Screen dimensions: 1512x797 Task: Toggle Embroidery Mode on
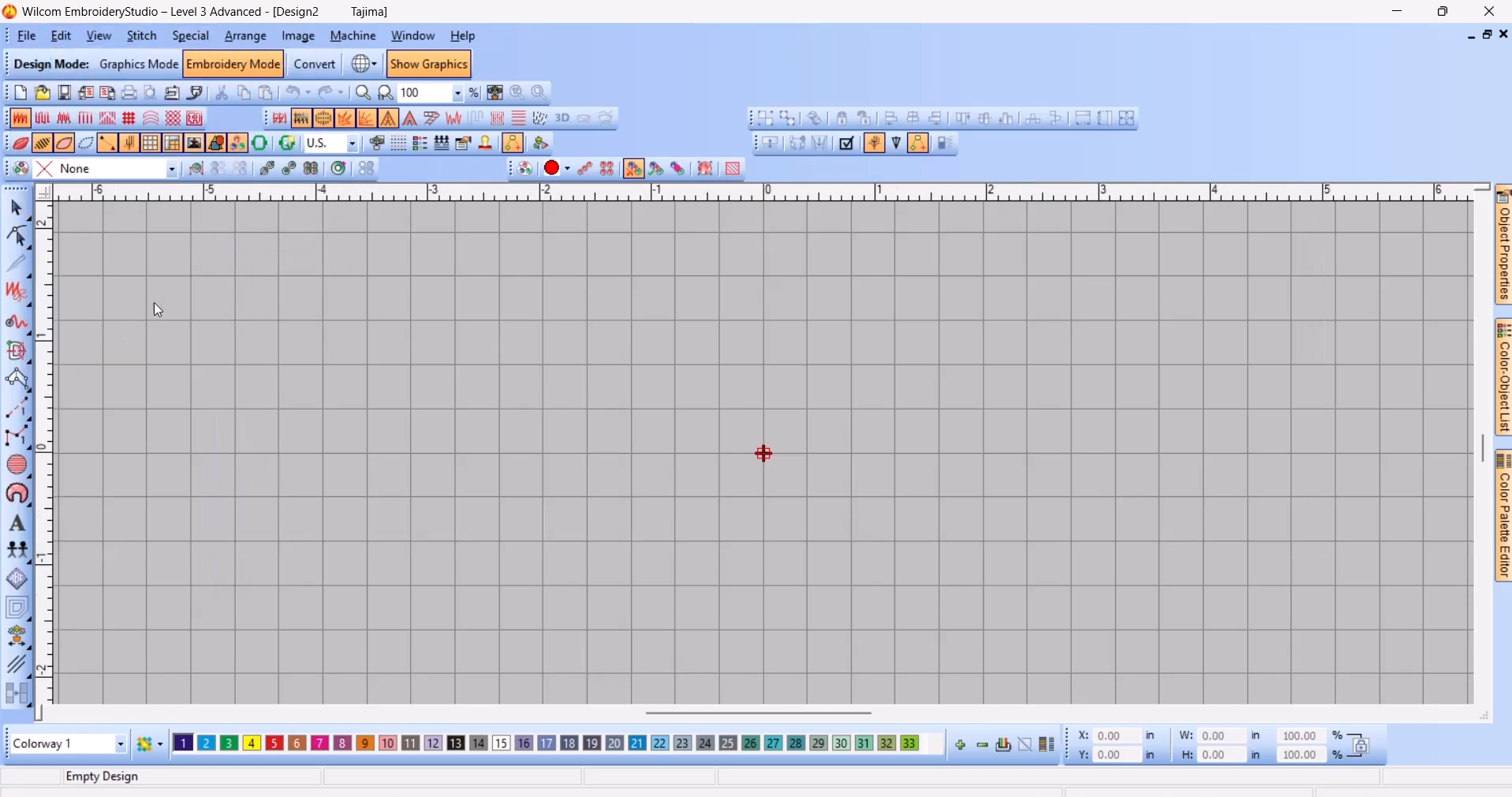(233, 65)
